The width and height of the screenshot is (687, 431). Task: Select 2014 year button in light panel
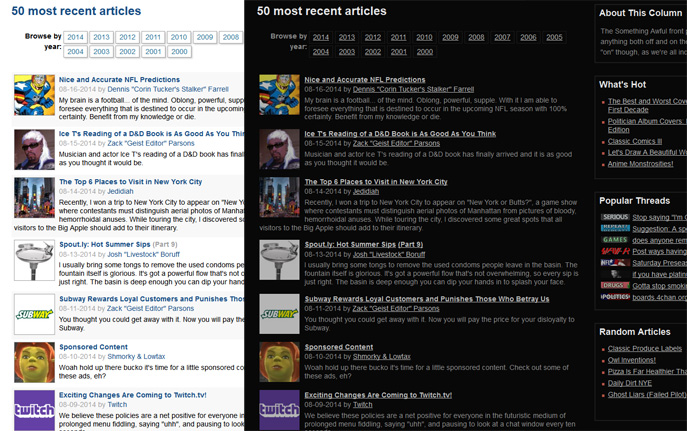[76, 37]
